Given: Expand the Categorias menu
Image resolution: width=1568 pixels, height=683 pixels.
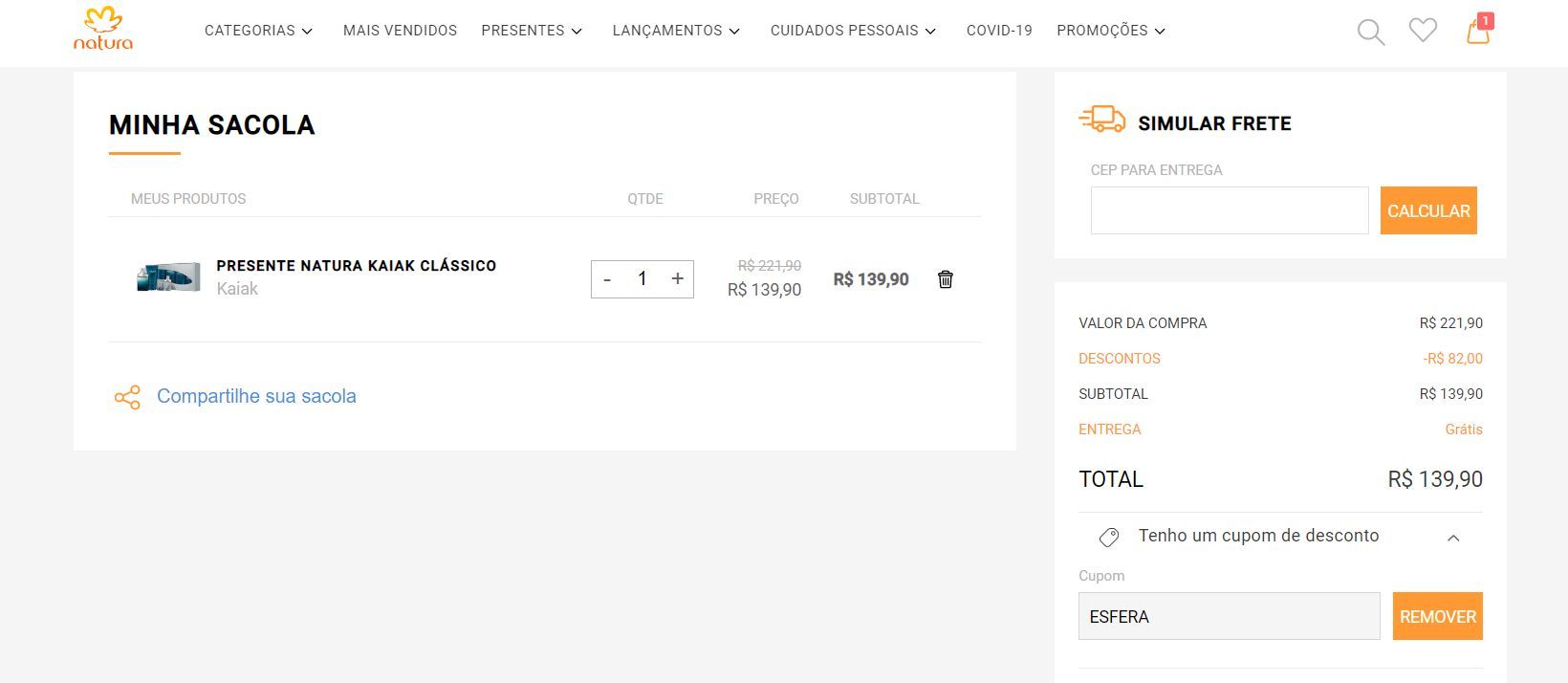Looking at the screenshot, I should 258,31.
